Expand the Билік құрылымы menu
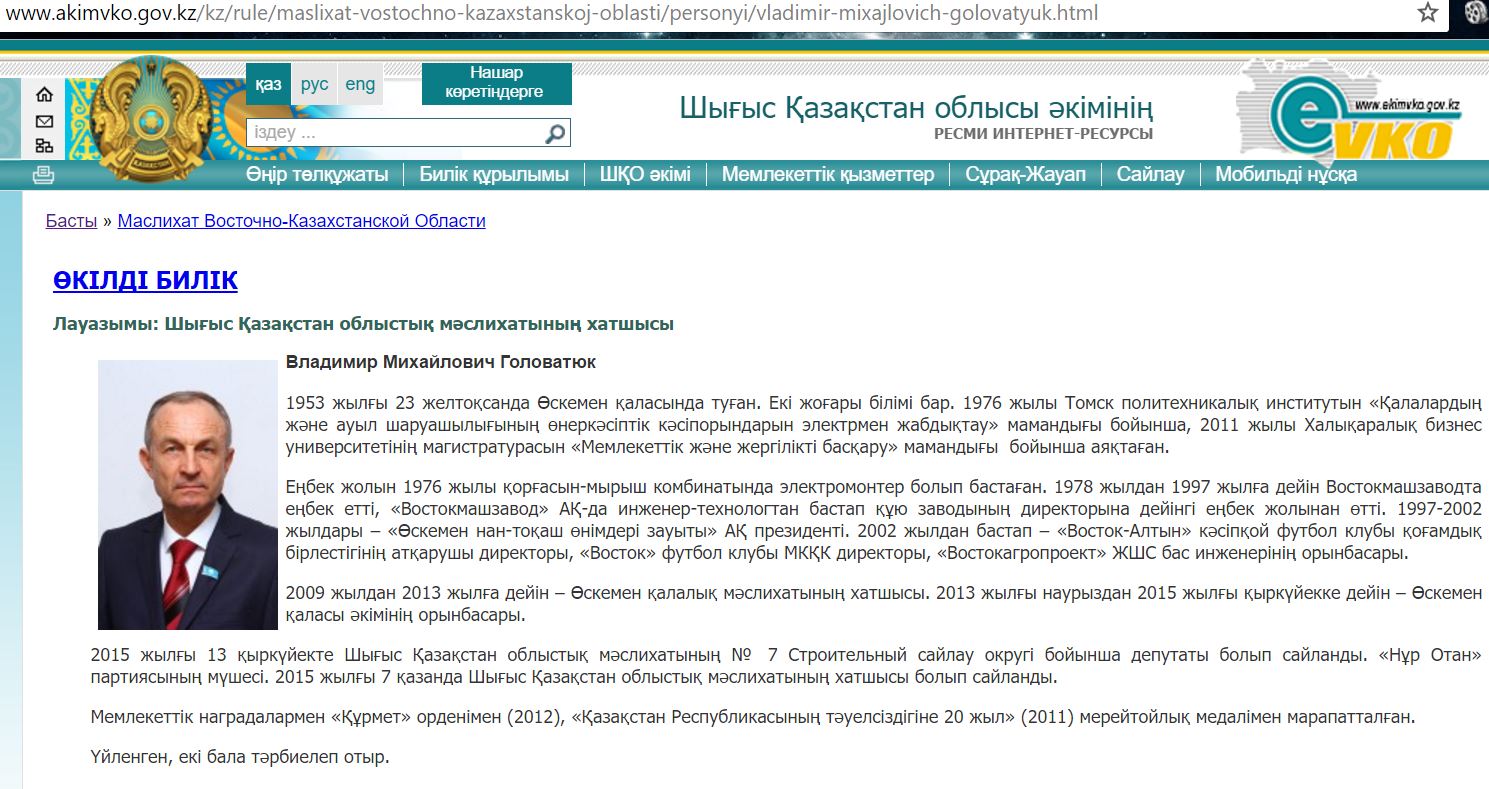 [494, 175]
